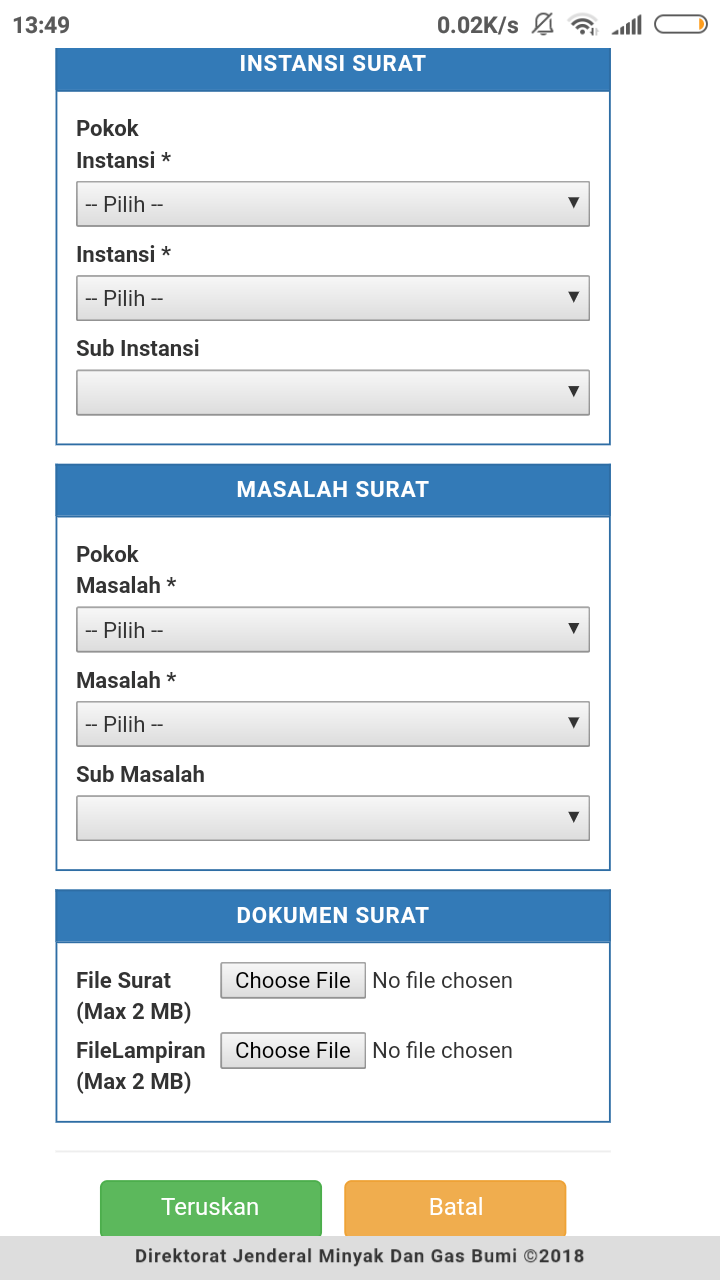The width and height of the screenshot is (720, 1280).
Task: Tap the battery indicator icon
Action: click(x=680, y=24)
